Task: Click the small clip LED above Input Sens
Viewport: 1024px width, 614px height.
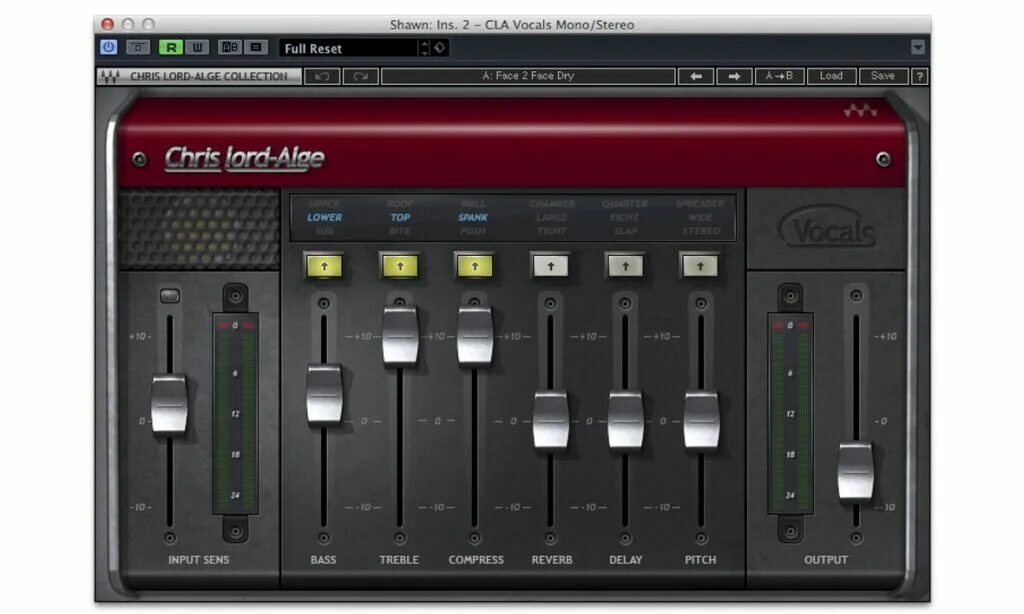Action: (x=170, y=297)
